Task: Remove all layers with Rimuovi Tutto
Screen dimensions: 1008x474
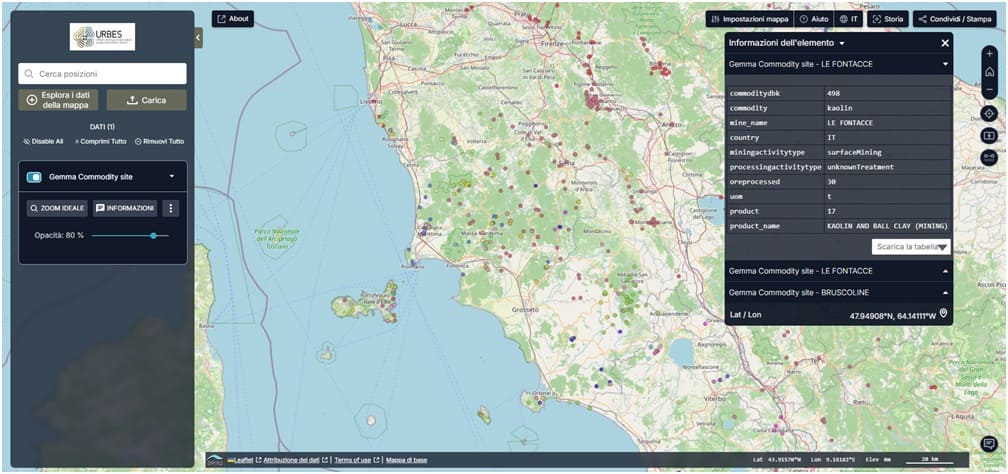Action: point(159,141)
